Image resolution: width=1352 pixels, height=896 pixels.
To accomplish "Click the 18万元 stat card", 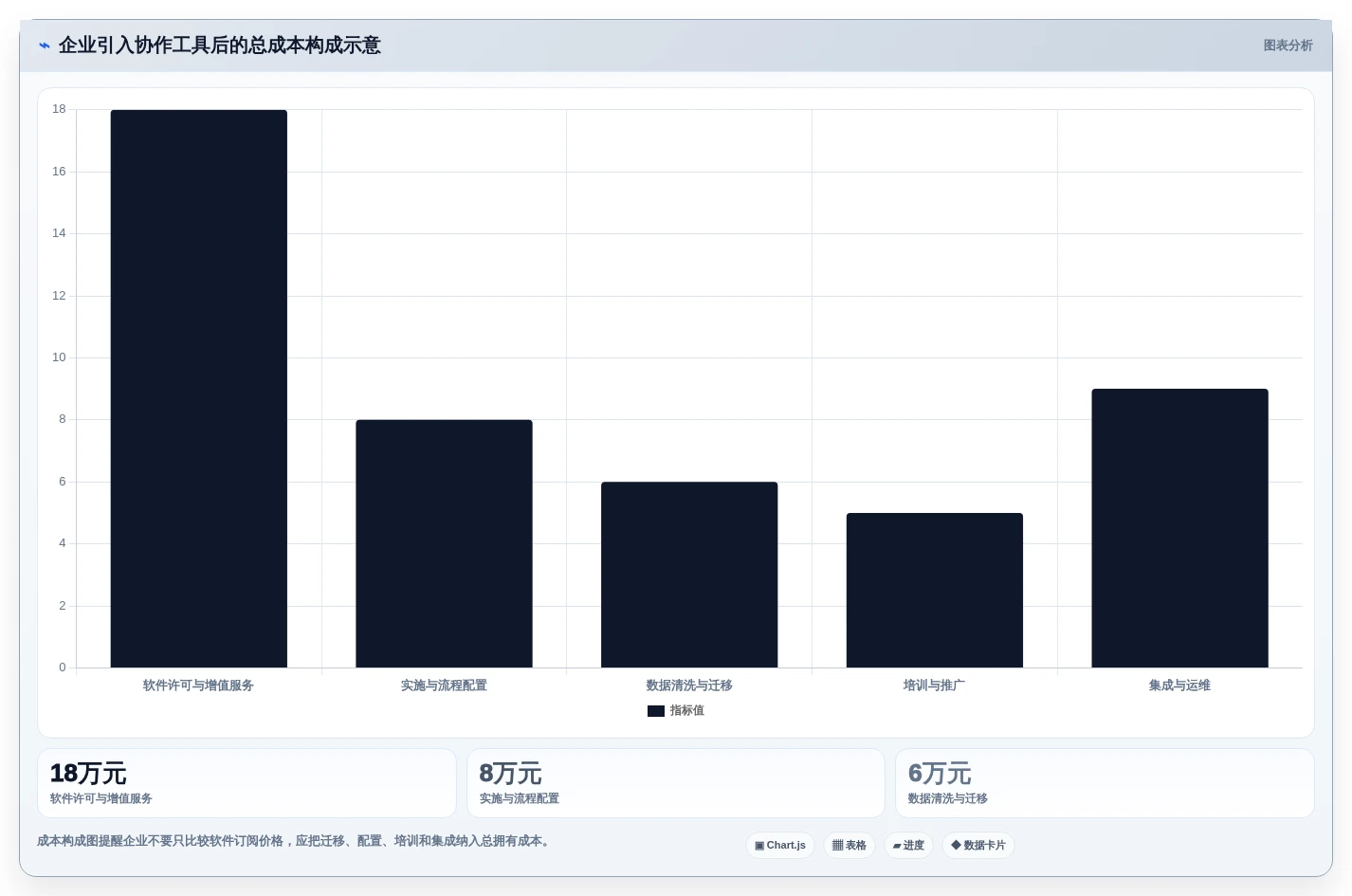I will (247, 783).
